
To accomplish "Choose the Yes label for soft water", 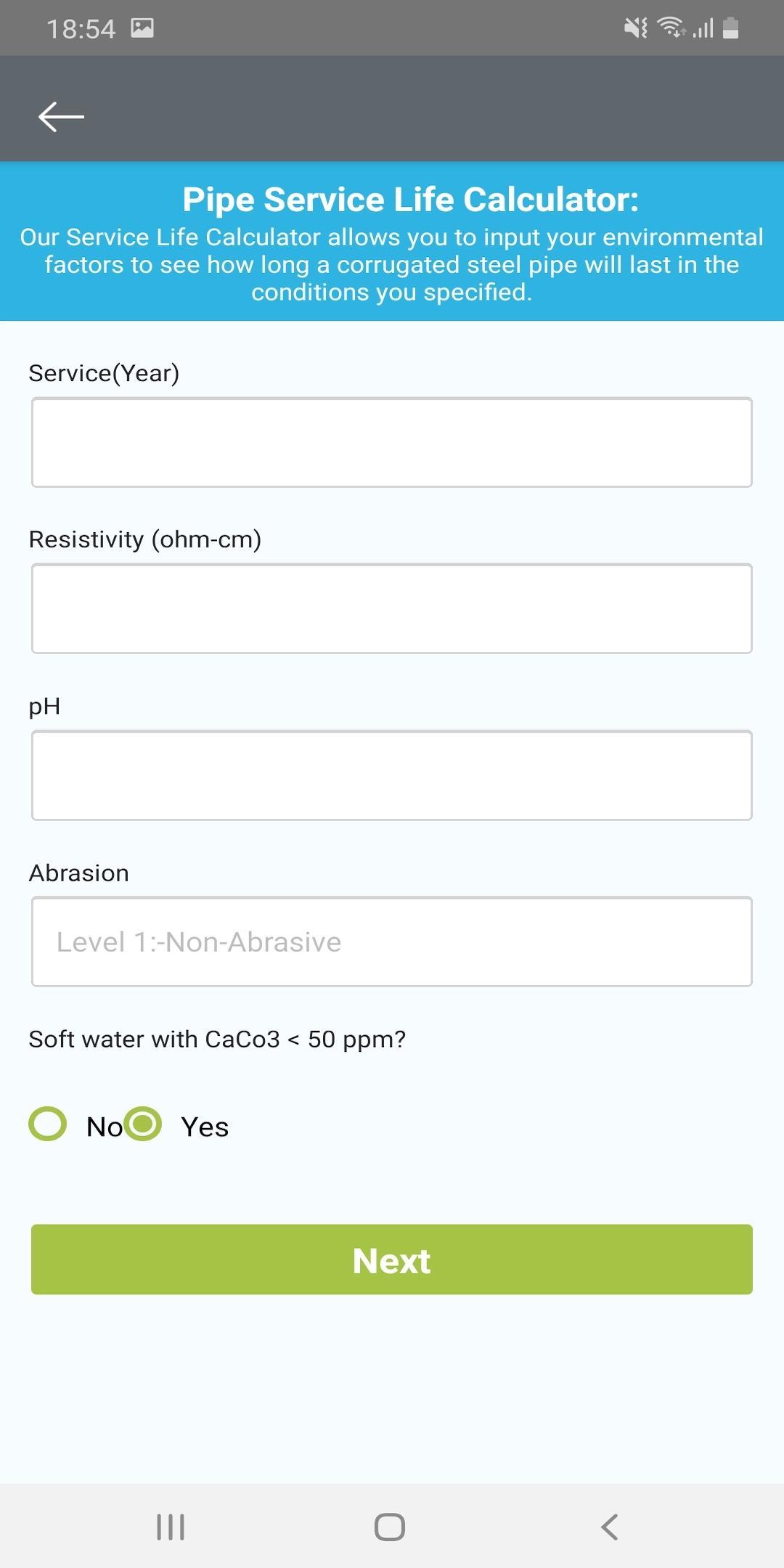I will (x=205, y=1127).
